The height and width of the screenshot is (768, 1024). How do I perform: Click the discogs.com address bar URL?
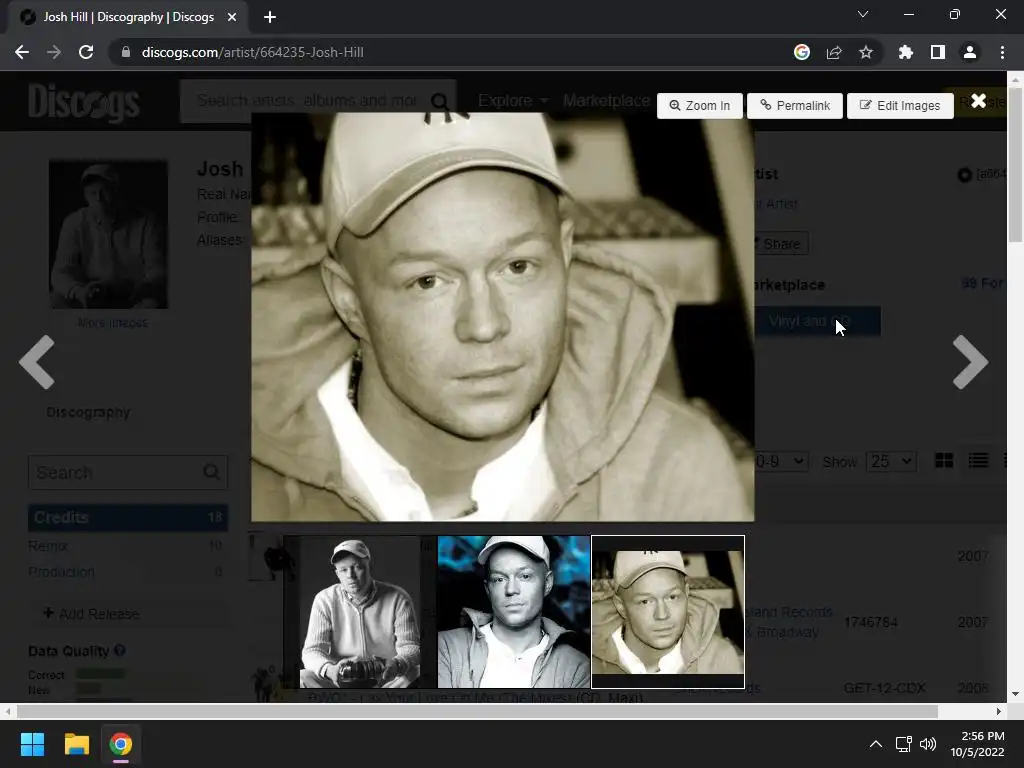point(252,52)
